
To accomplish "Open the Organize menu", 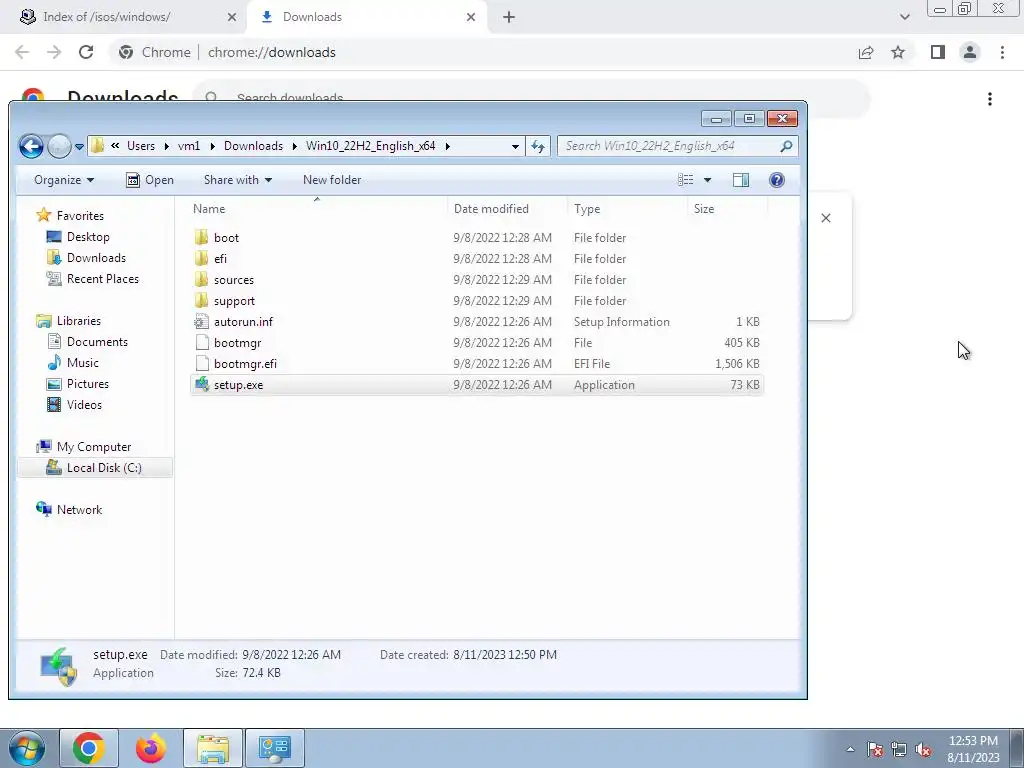I will [x=64, y=180].
